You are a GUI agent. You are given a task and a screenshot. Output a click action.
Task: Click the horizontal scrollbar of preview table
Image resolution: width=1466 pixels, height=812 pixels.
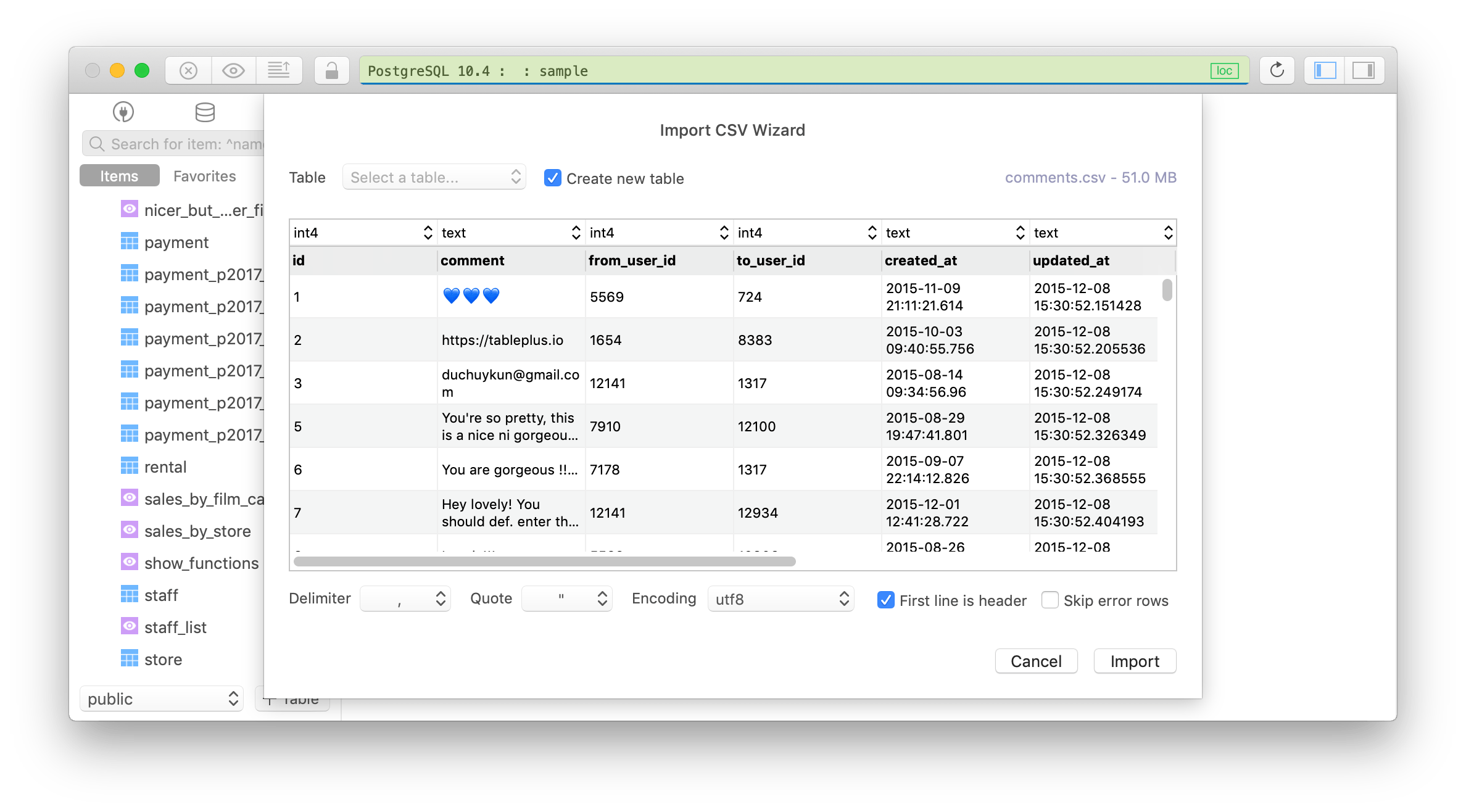(544, 561)
